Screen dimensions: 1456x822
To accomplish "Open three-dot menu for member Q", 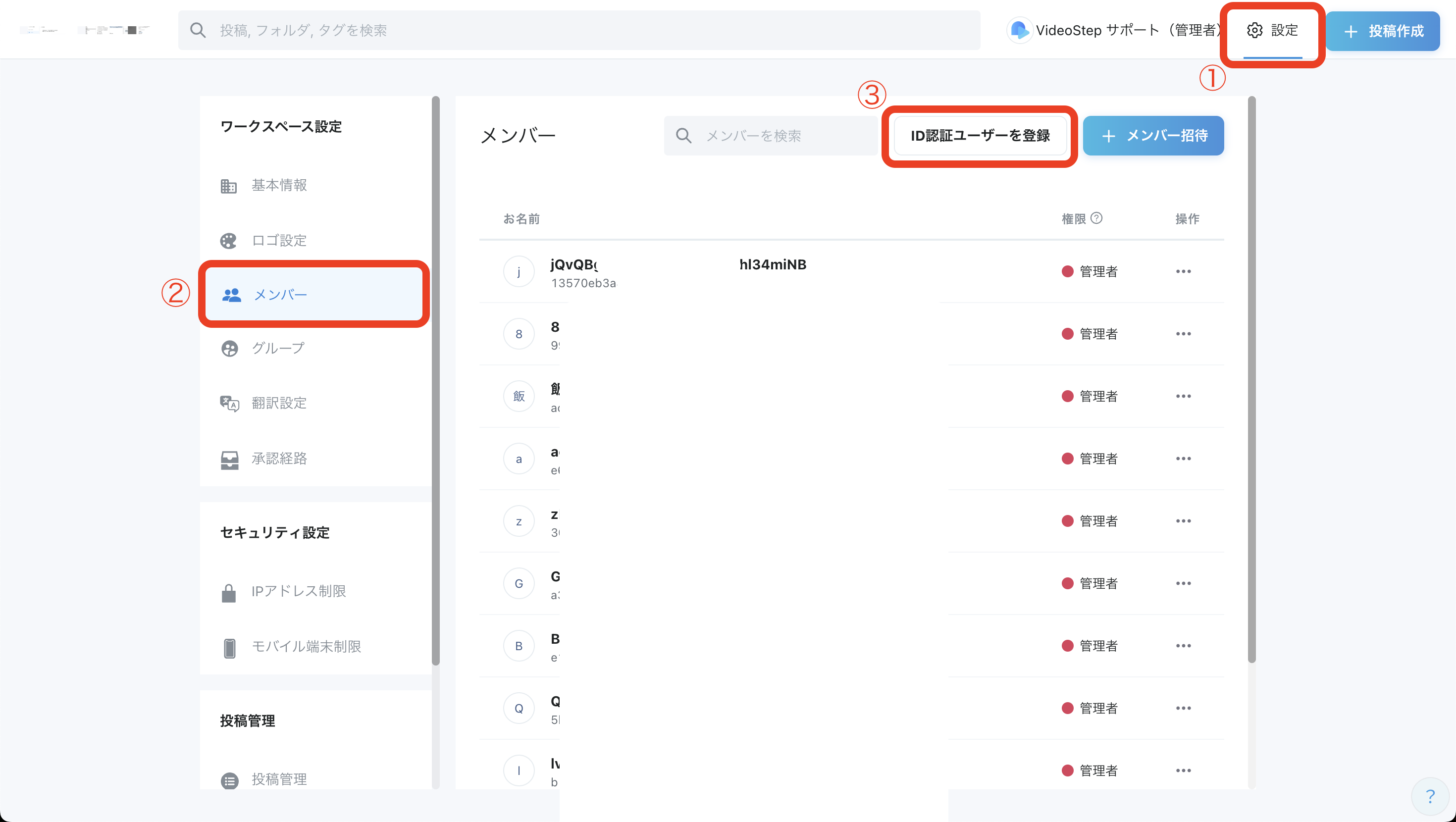I will coord(1183,709).
